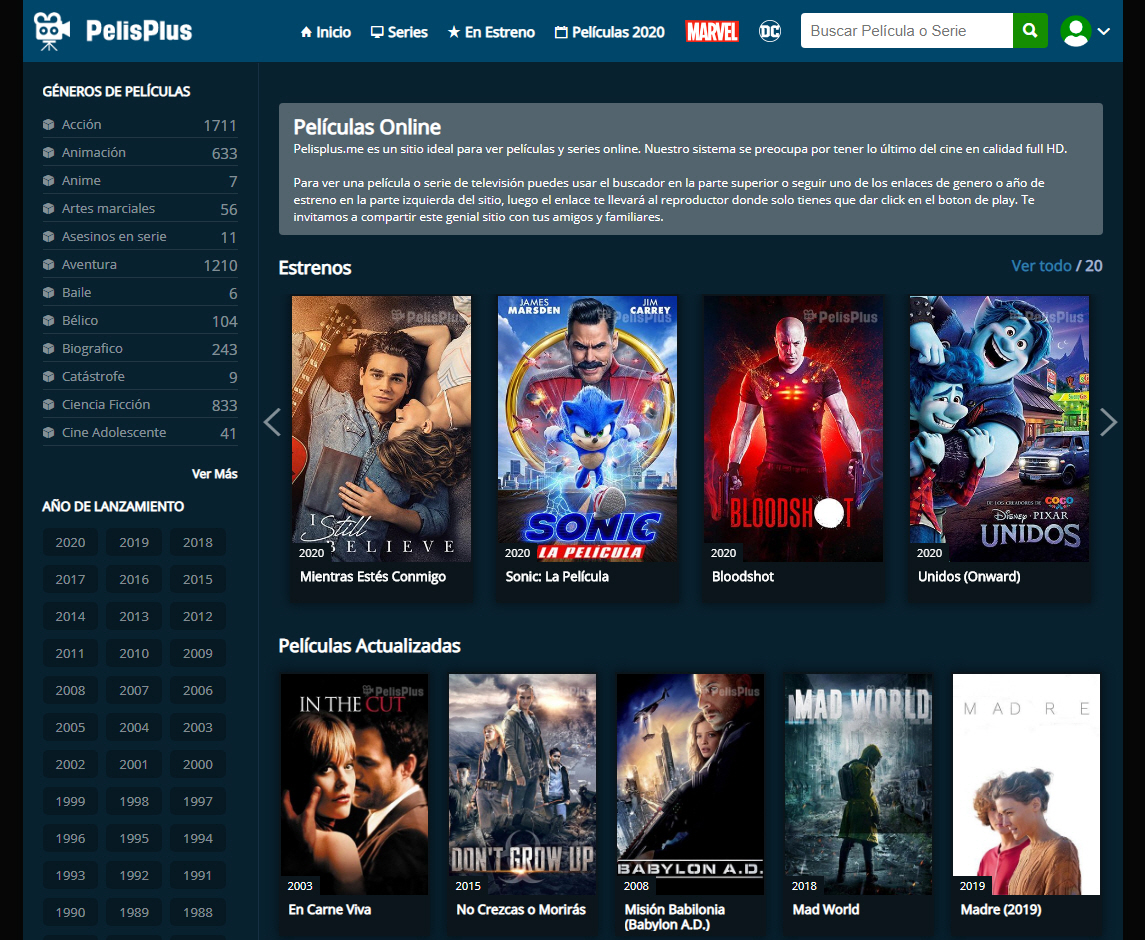Click the cube icon beside Artes marciales
1145x940 pixels.
(48, 208)
